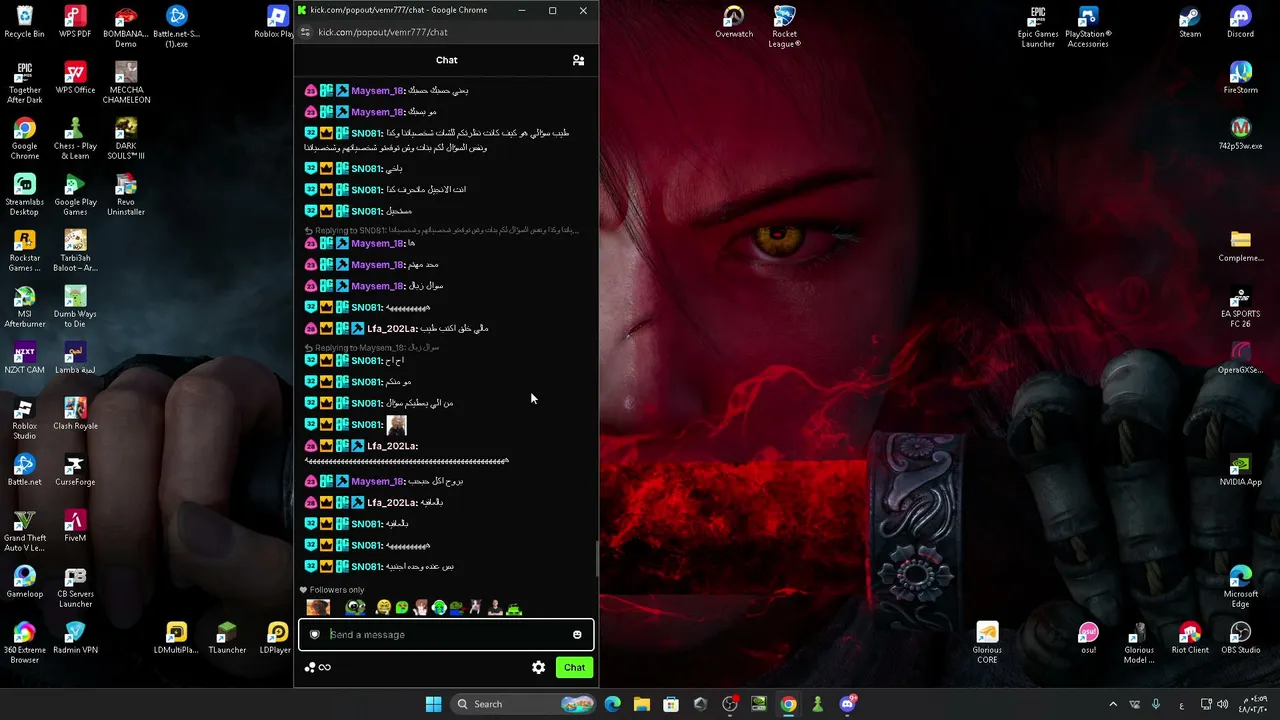Open channel points icon beside infinity symbol
The image size is (1280, 720).
point(309,667)
